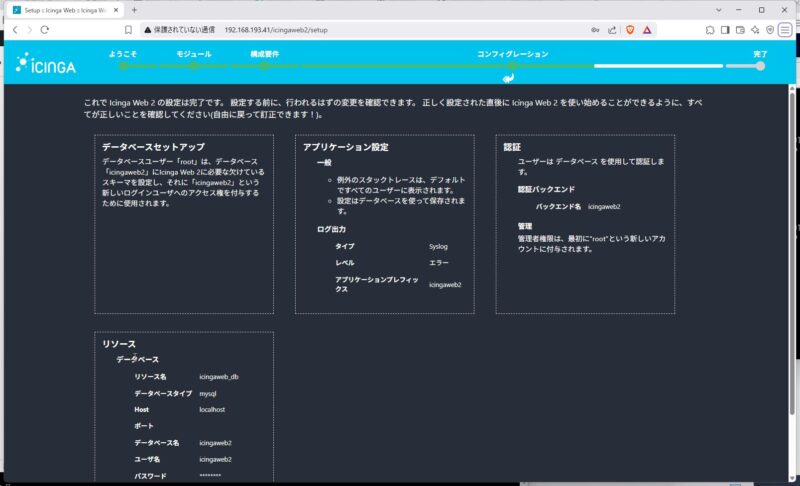Click the browser back arrow
The height and width of the screenshot is (486, 800).
pyautogui.click(x=15, y=30)
